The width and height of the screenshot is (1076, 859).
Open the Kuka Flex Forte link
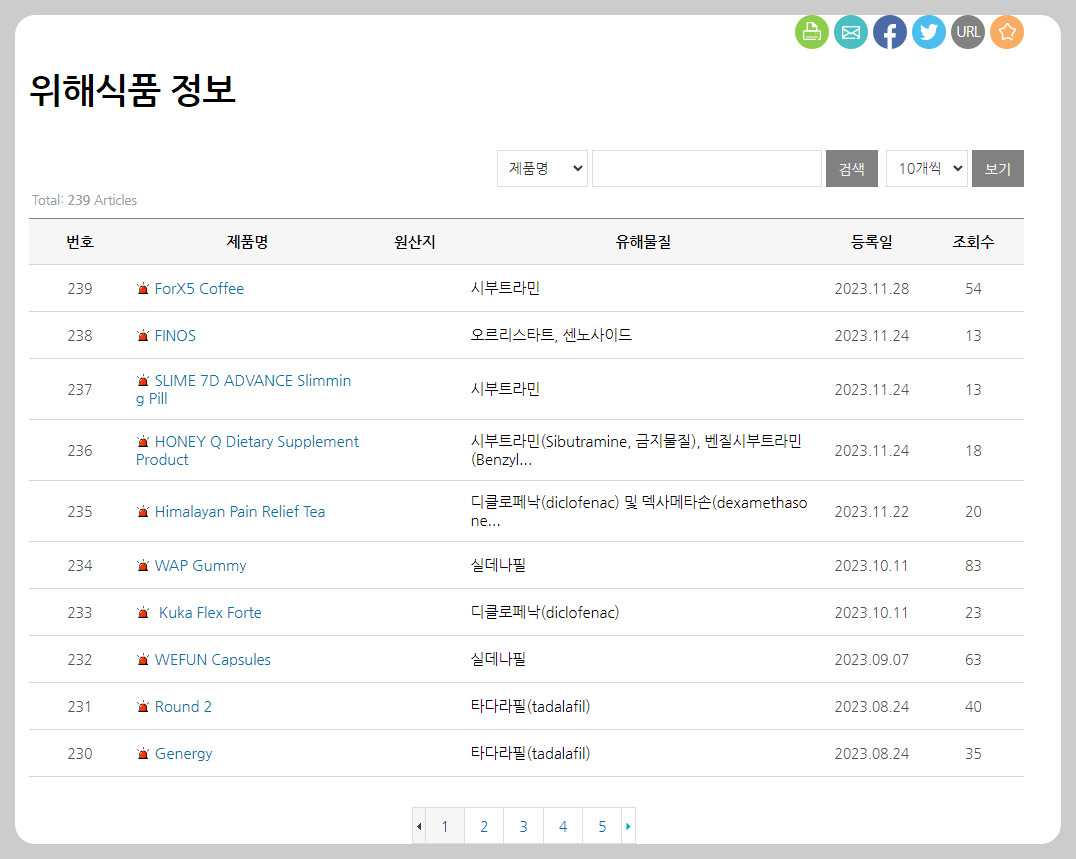pyautogui.click(x=210, y=613)
